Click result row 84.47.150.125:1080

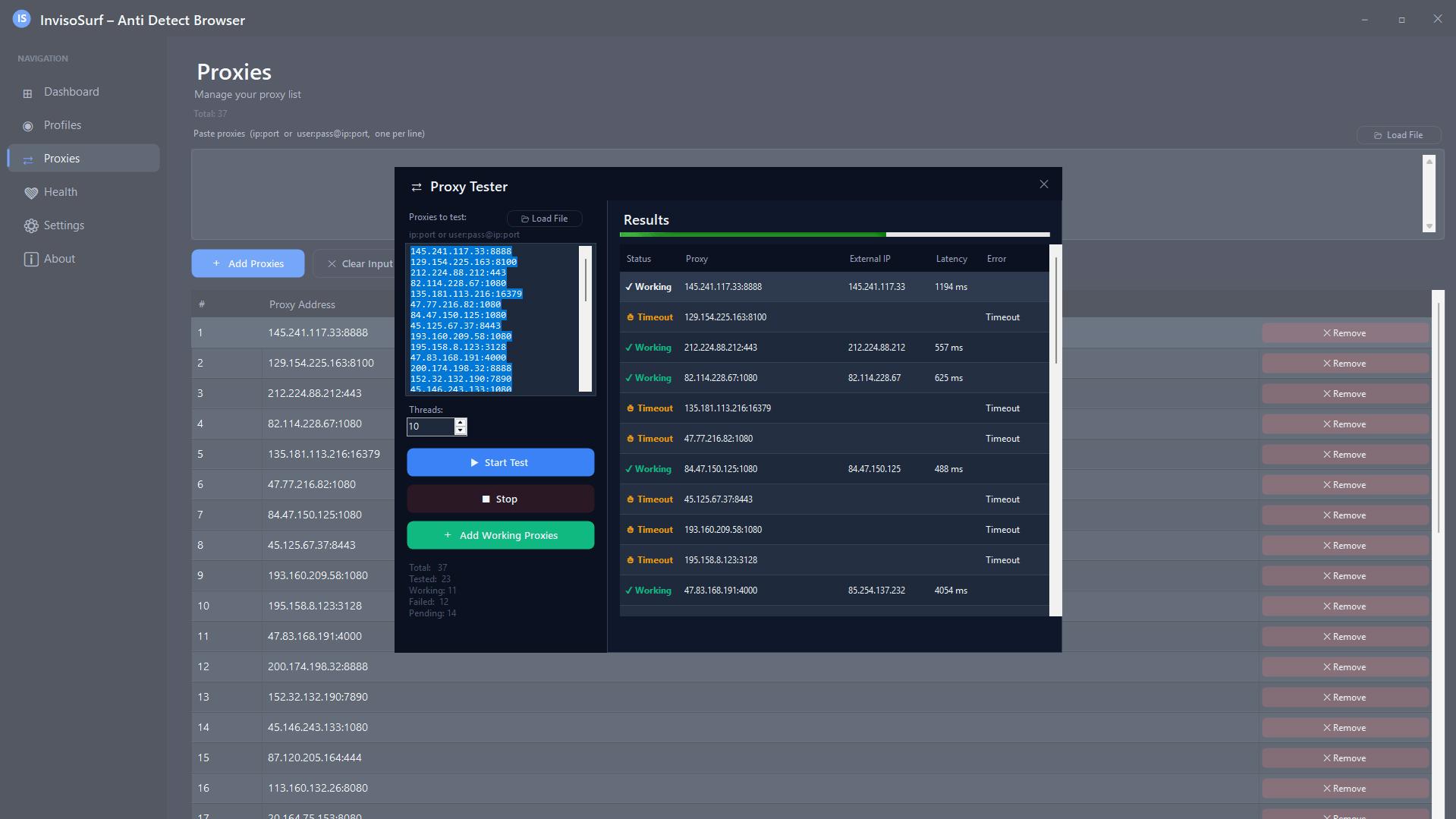(x=835, y=469)
